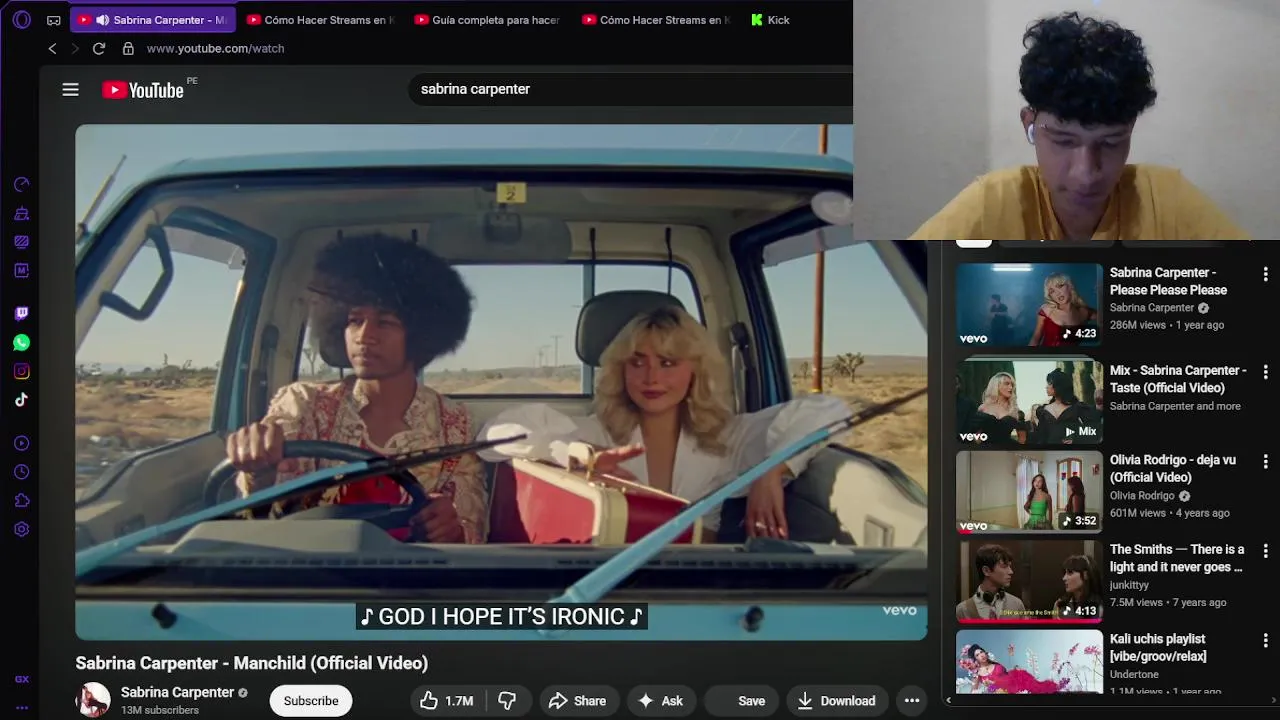Unmute or mute the playing tab speaker icon
This screenshot has height=720, width=1280.
point(102,20)
